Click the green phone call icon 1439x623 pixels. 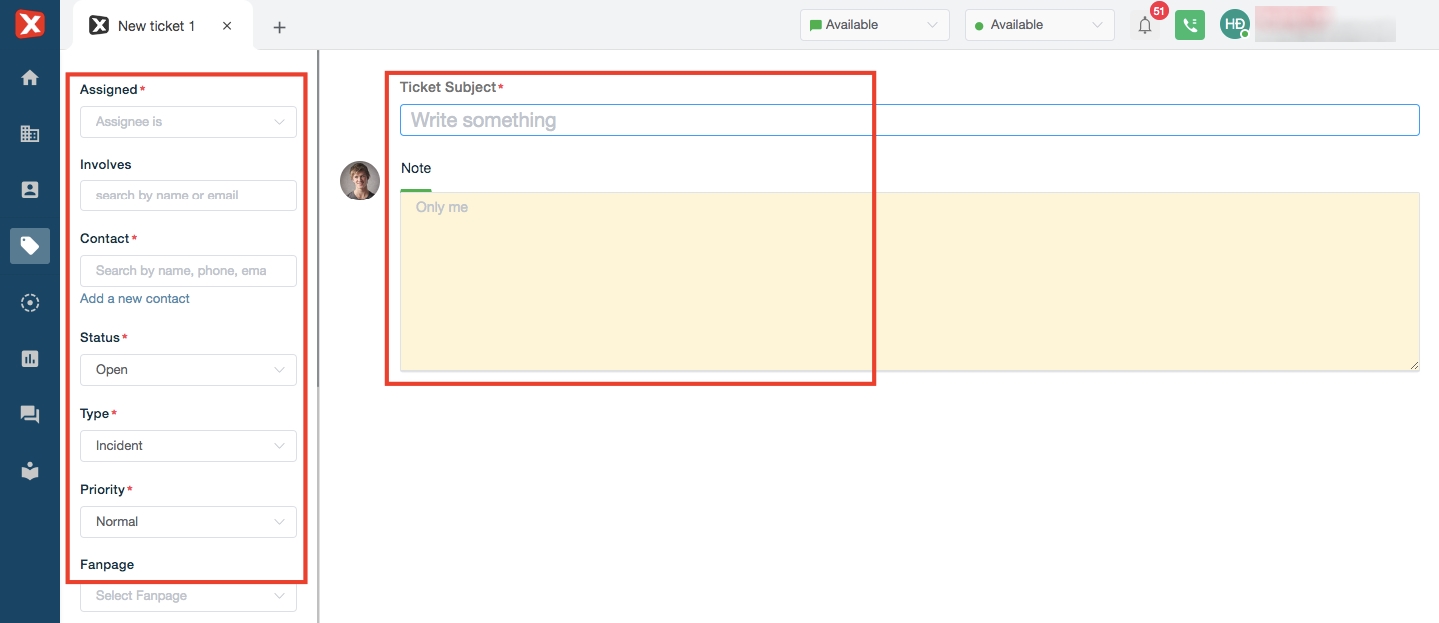(x=1189, y=25)
